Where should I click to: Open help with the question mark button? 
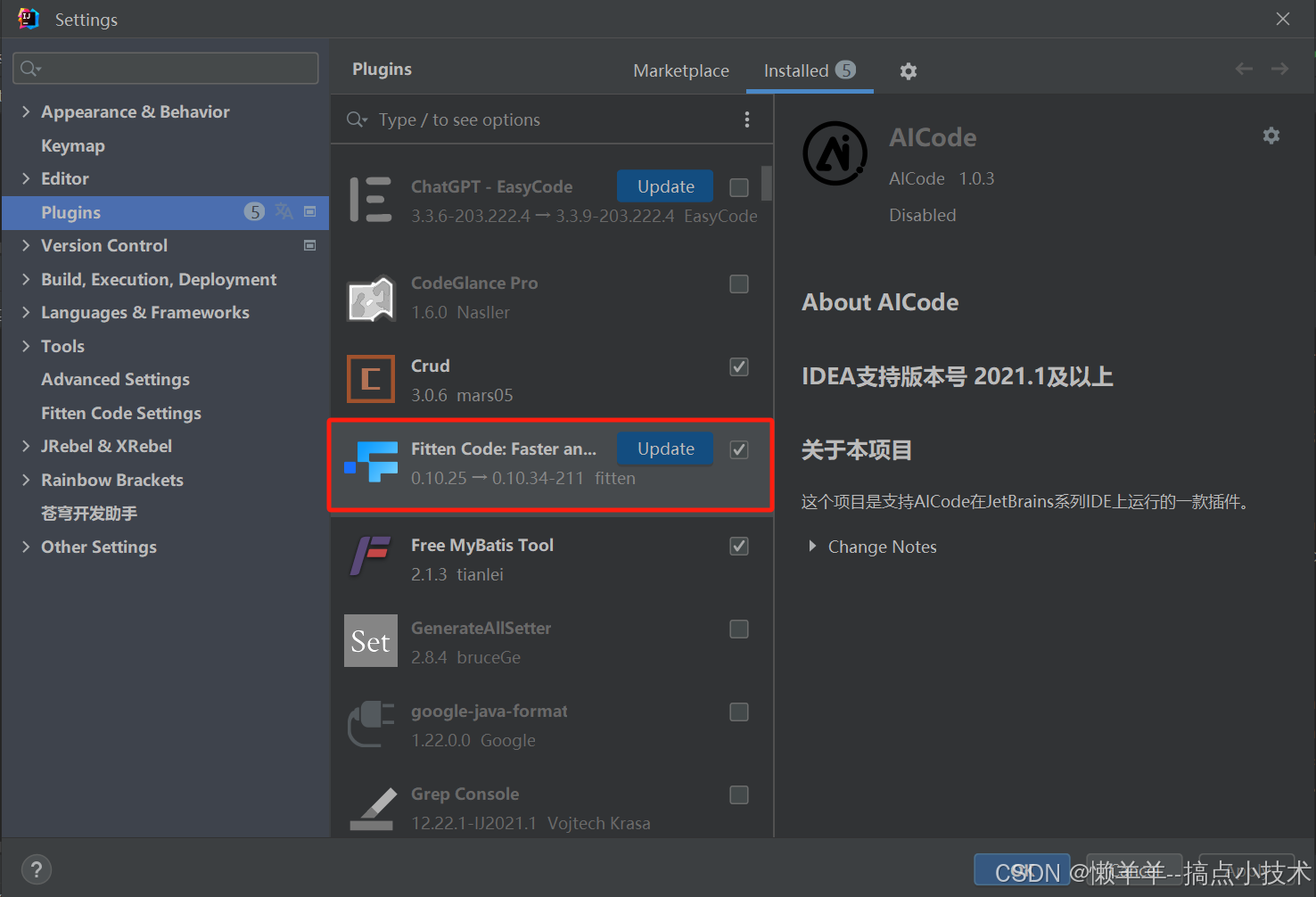click(x=36, y=869)
